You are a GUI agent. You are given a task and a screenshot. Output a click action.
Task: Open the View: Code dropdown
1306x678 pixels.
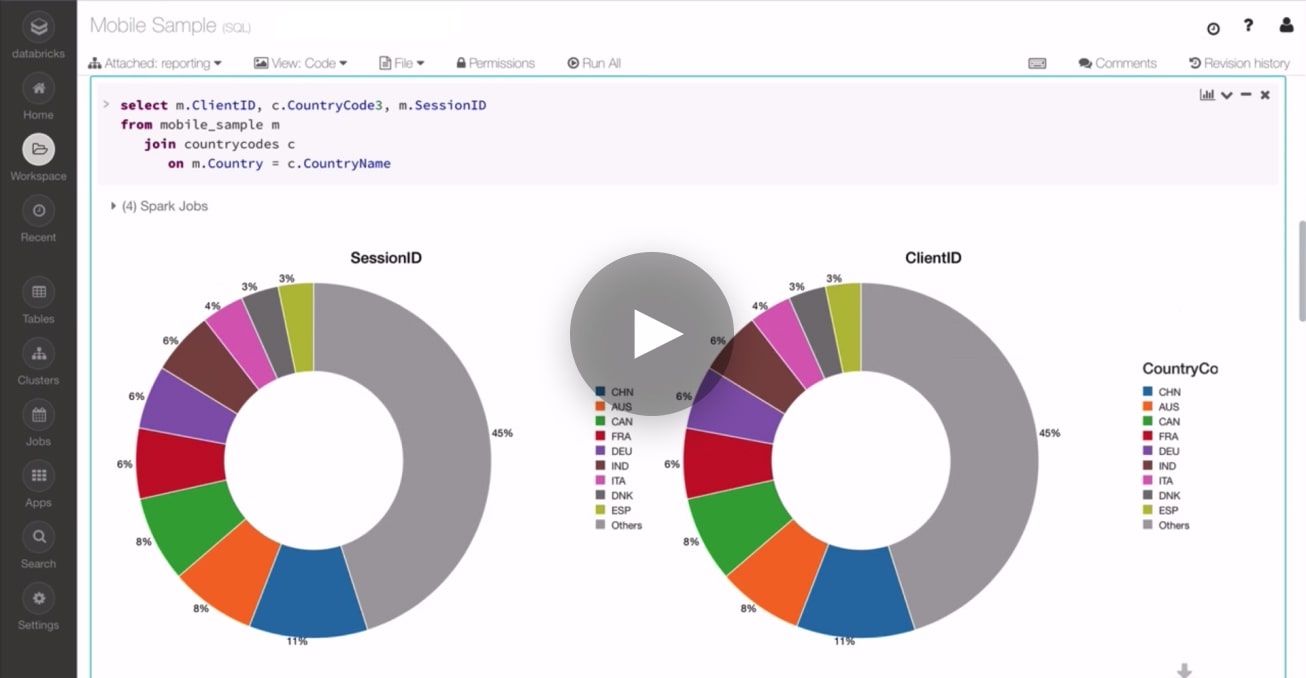[300, 63]
